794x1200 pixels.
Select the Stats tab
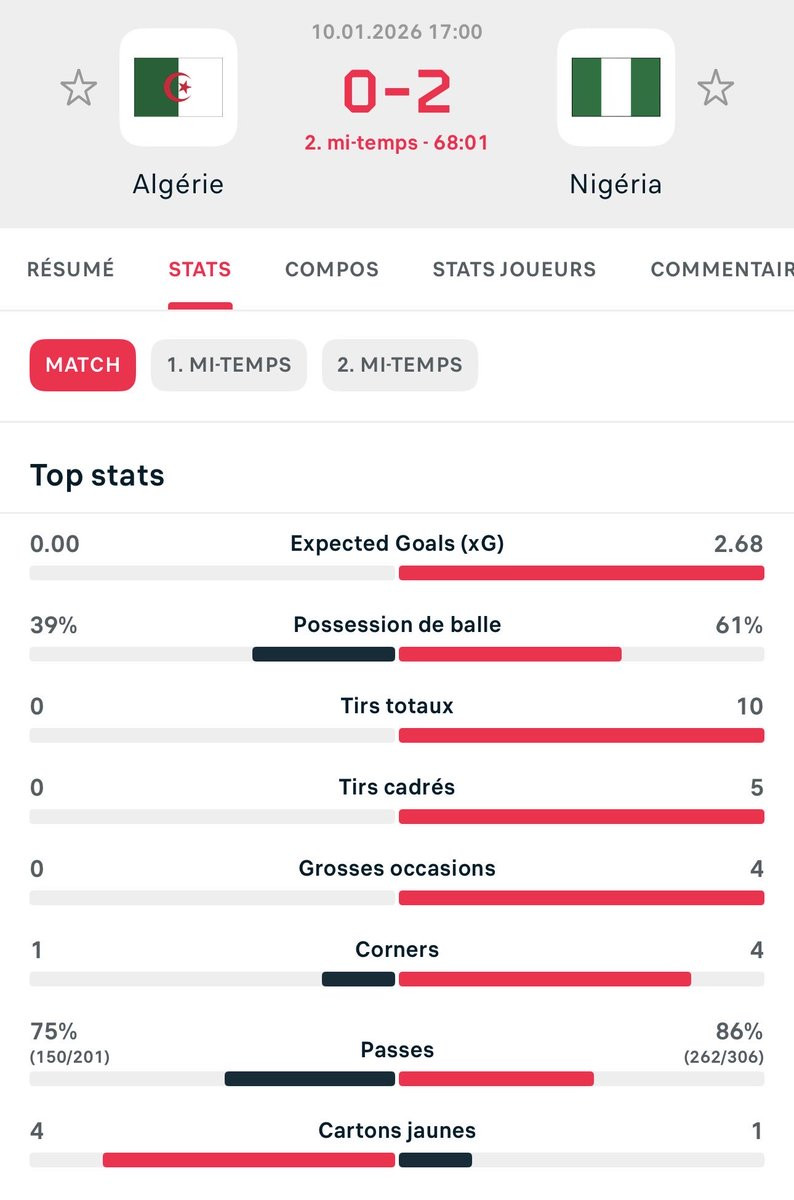click(x=200, y=269)
